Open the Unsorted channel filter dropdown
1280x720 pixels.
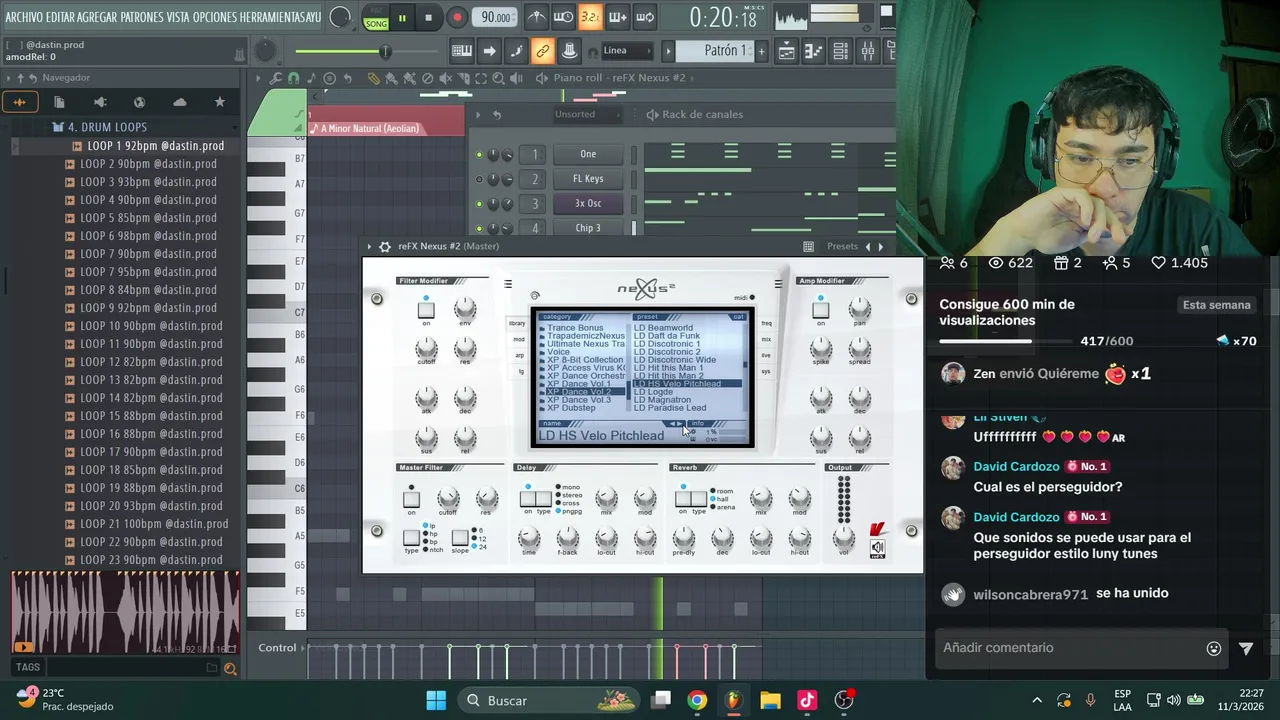point(589,114)
